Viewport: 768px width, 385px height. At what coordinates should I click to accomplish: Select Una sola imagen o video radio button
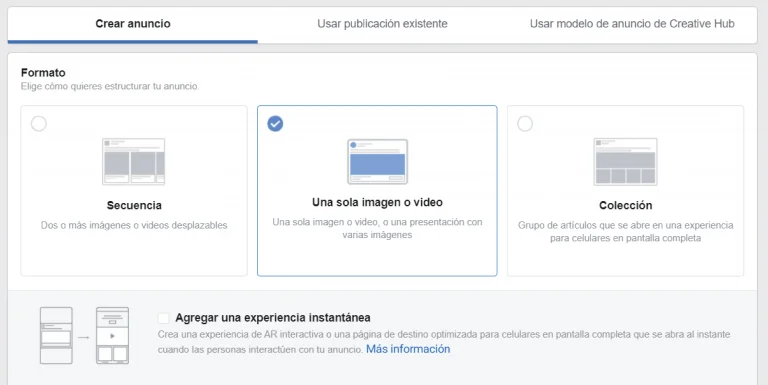(275, 123)
